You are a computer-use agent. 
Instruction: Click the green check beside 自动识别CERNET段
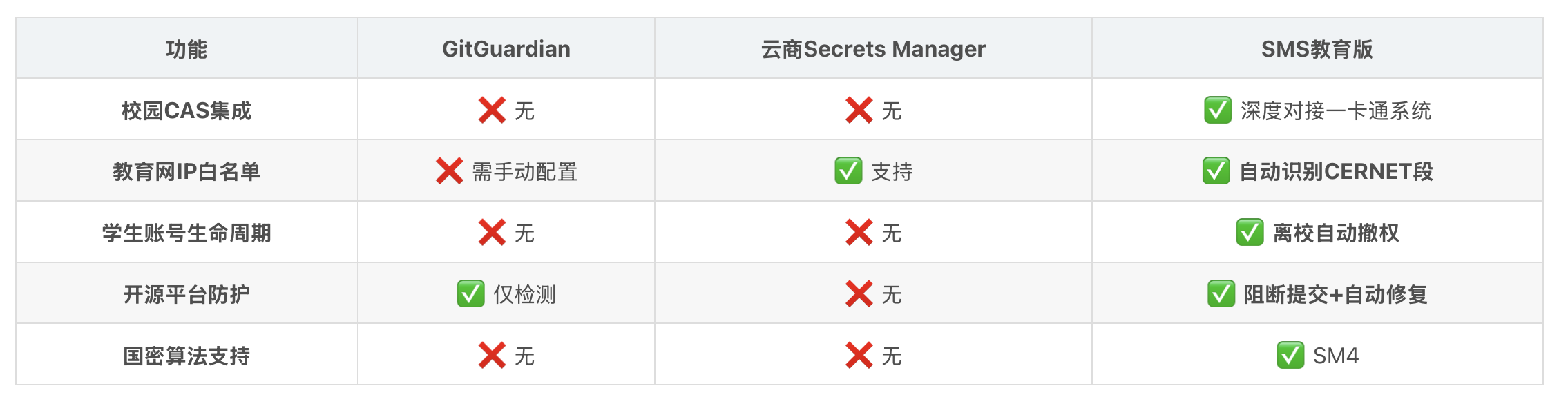click(1216, 171)
